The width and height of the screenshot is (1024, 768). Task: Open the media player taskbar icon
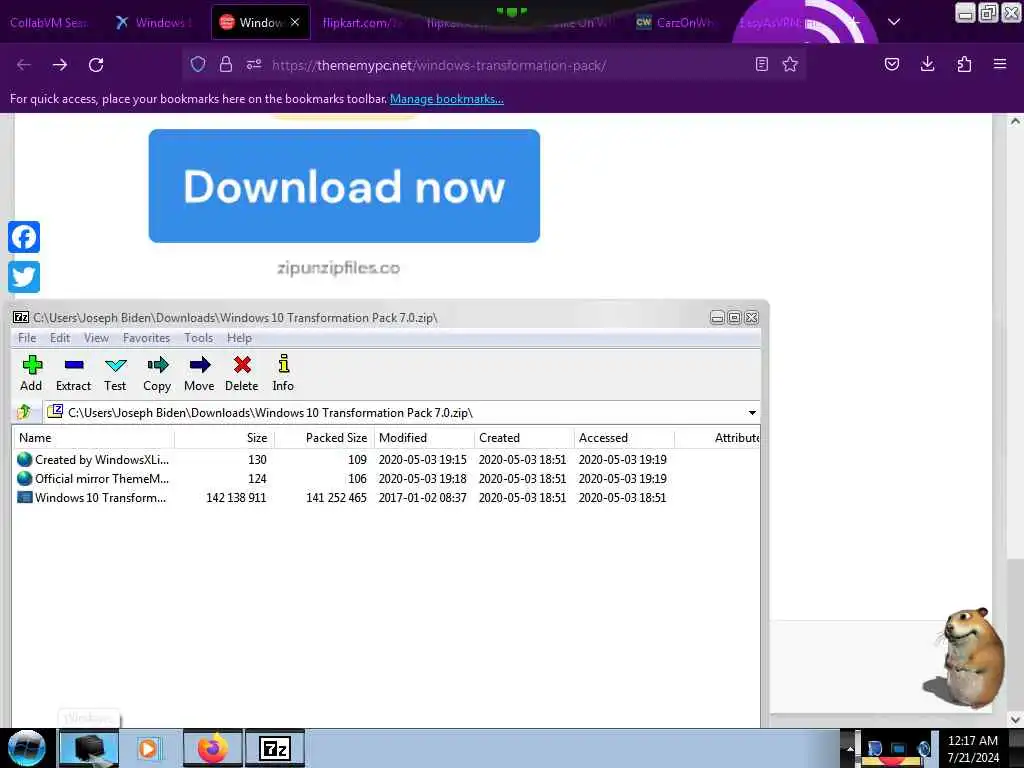(x=149, y=748)
